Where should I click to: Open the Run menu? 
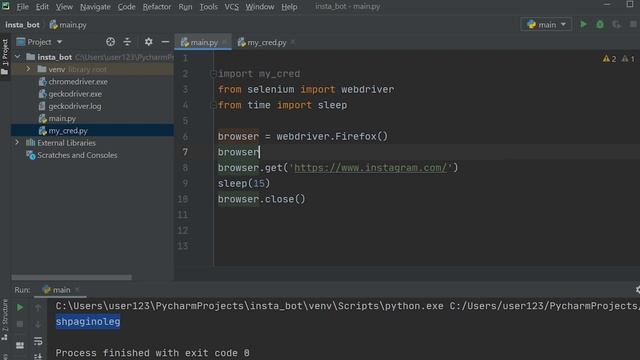(185, 7)
